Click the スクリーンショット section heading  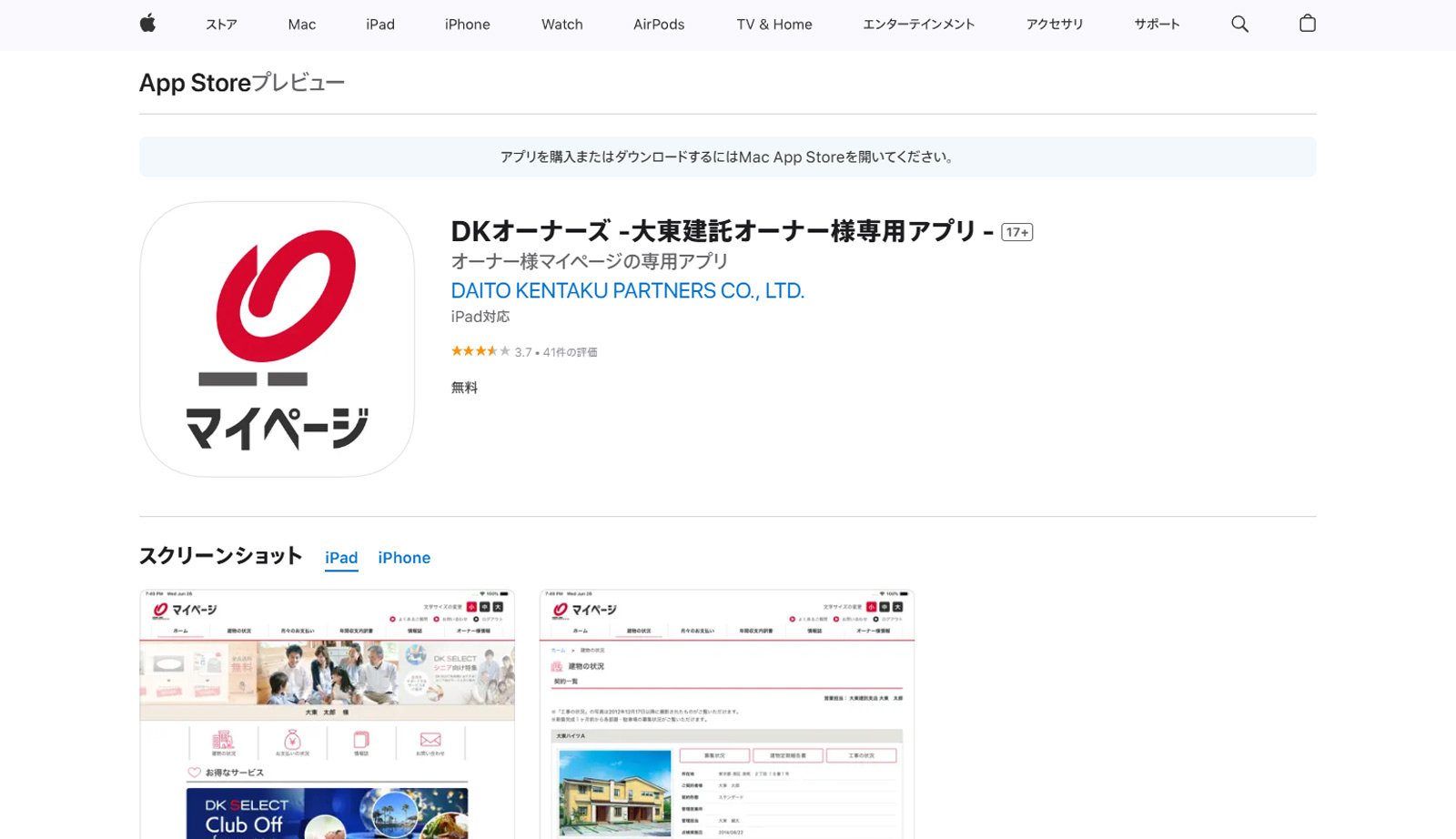220,556
